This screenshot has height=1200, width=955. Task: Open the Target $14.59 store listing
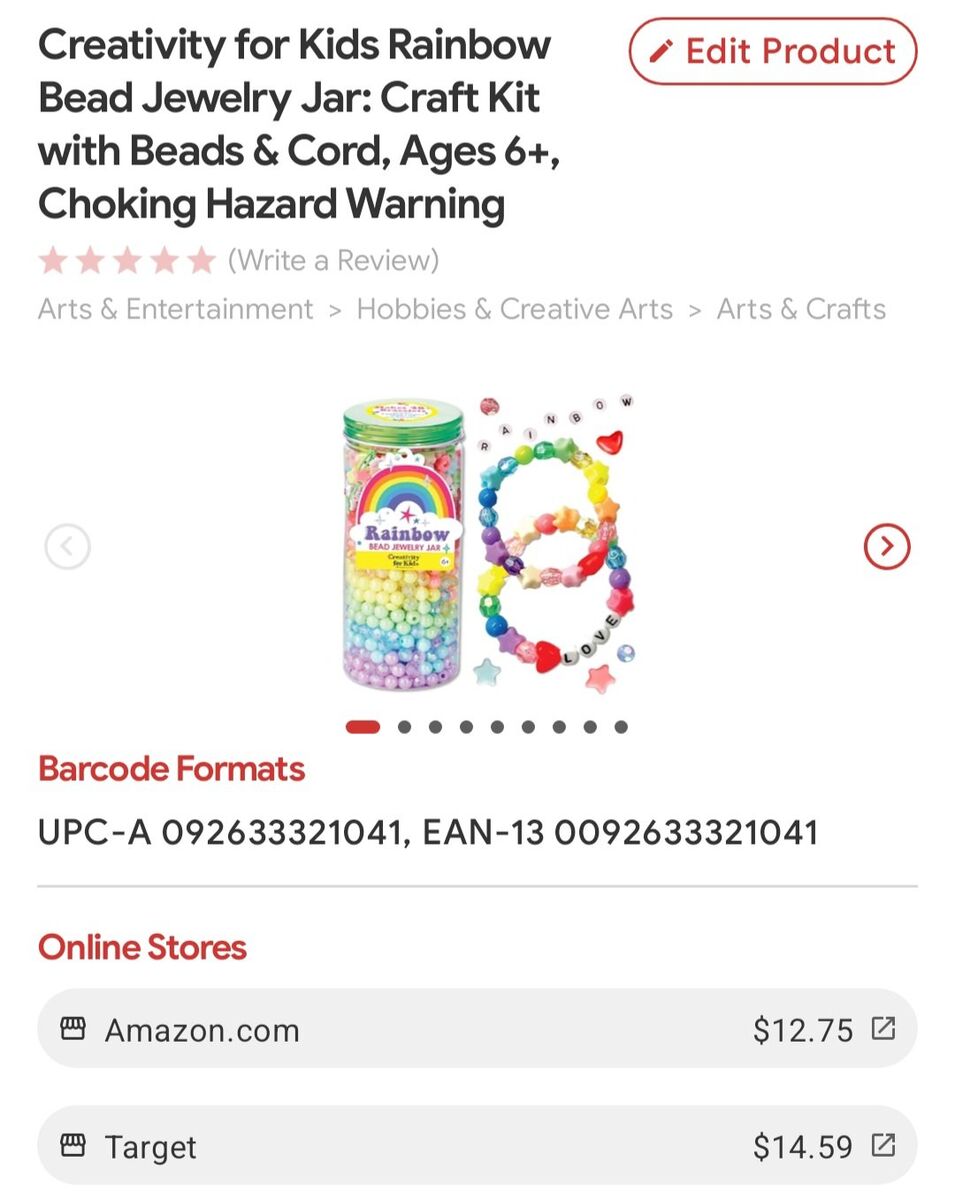coord(476,1146)
